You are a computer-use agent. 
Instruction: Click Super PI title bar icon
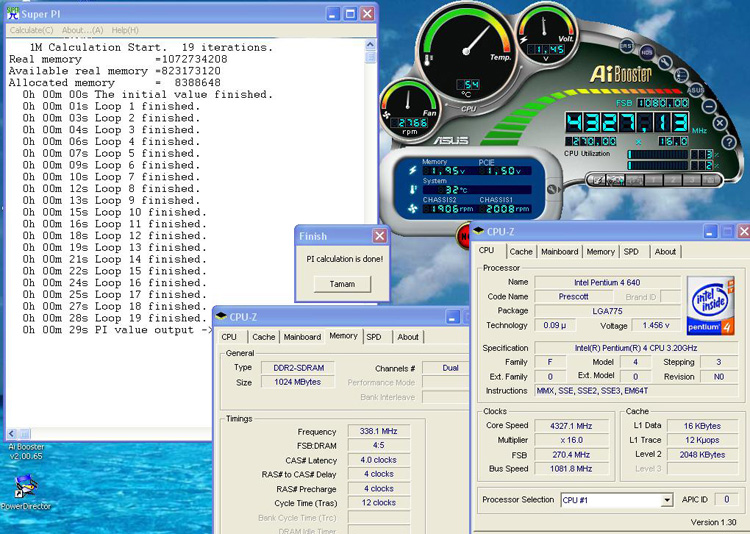tap(13, 13)
